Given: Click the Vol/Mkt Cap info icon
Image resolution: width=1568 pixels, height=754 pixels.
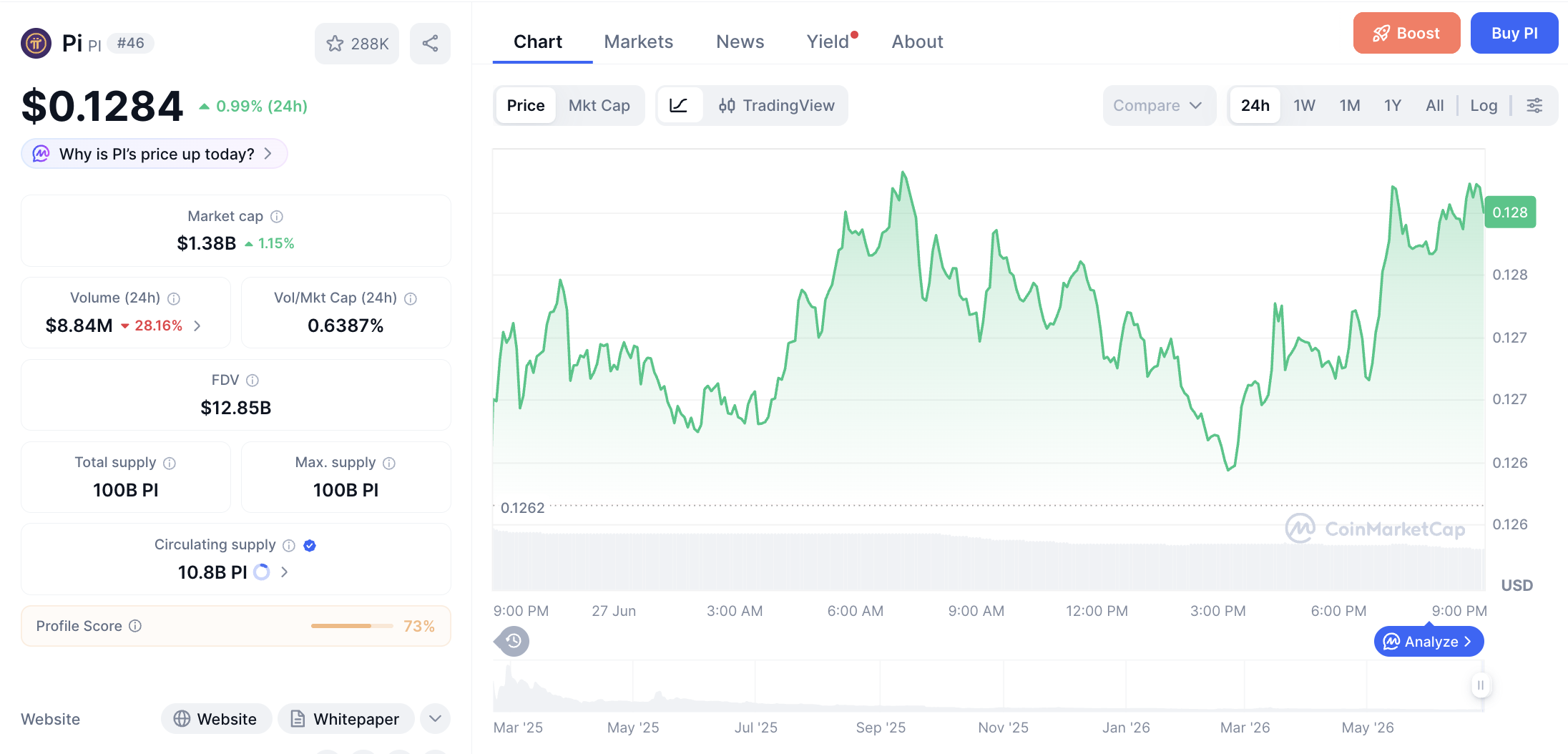Looking at the screenshot, I should [x=411, y=298].
